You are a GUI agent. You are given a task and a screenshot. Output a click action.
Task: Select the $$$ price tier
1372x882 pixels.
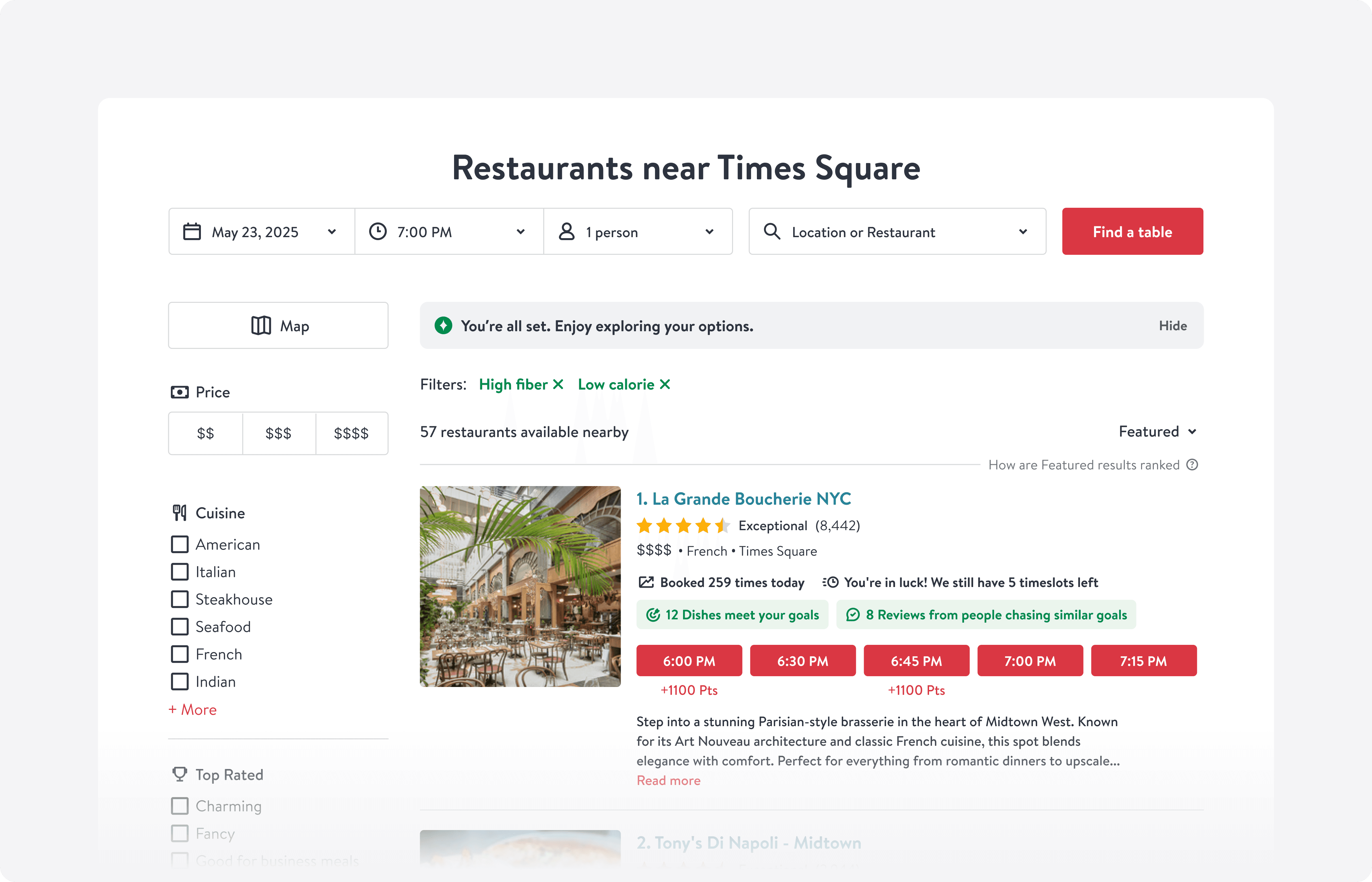click(x=278, y=433)
